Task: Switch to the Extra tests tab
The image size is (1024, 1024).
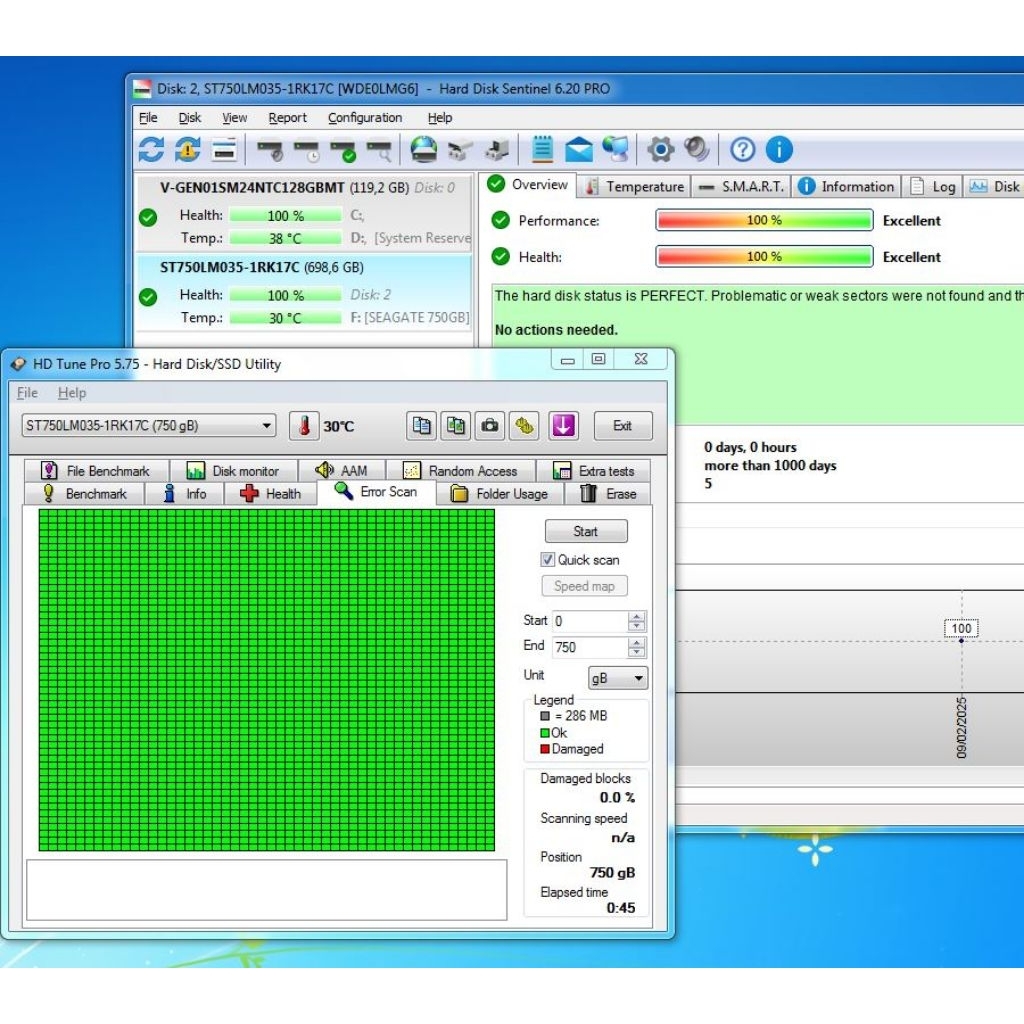Action: point(594,471)
